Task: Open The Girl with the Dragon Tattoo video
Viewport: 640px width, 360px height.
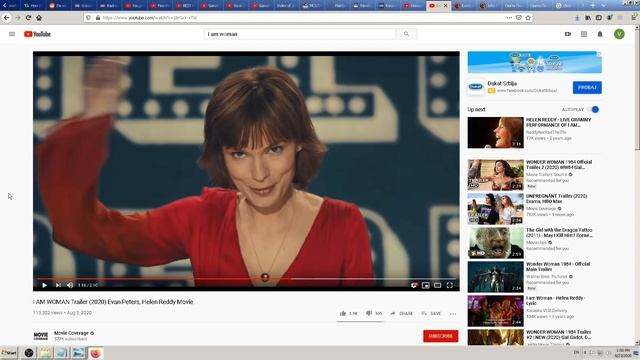Action: [x=496, y=243]
